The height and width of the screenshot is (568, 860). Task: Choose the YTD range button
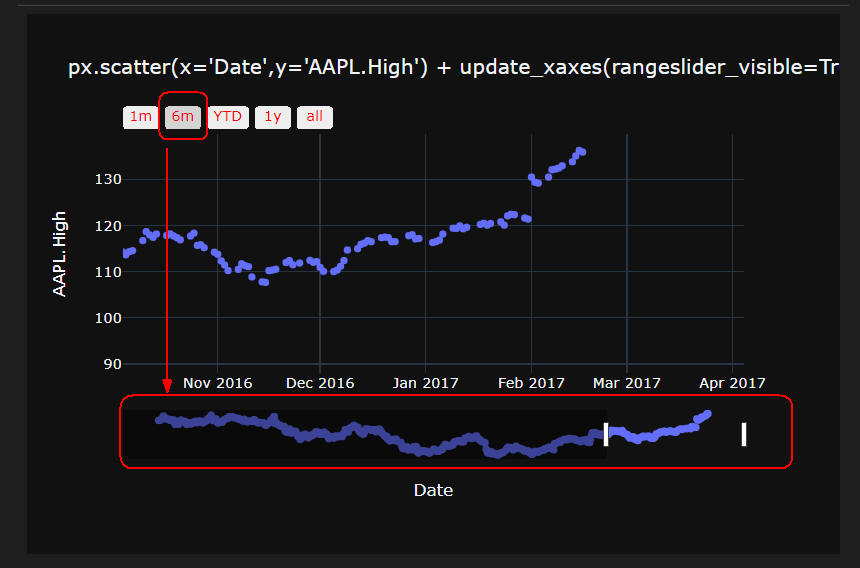coord(228,117)
